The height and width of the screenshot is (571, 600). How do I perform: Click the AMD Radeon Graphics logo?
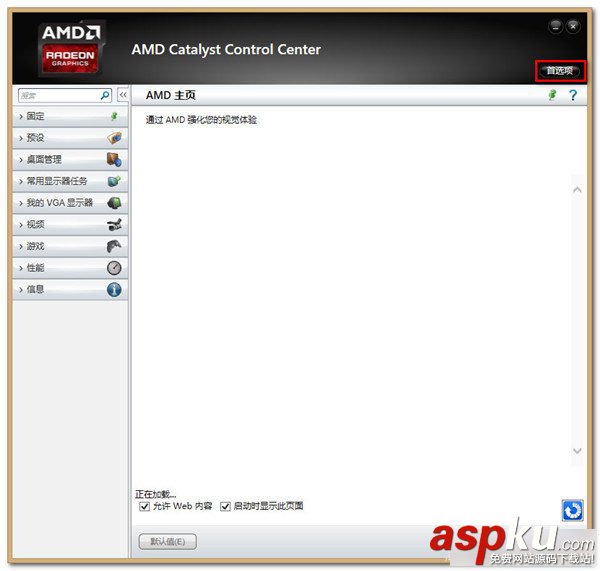coord(70,48)
